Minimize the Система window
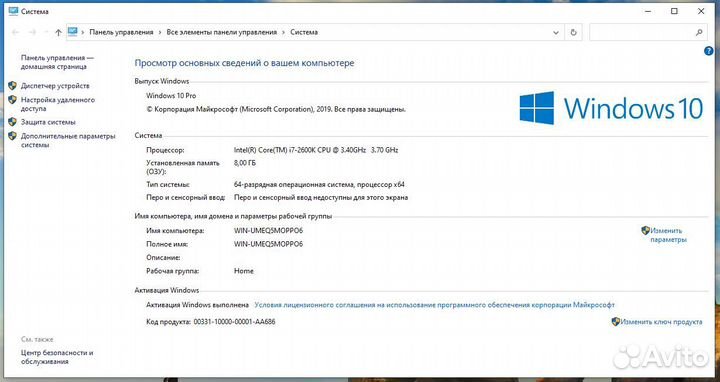This screenshot has width=720, height=382. point(648,11)
